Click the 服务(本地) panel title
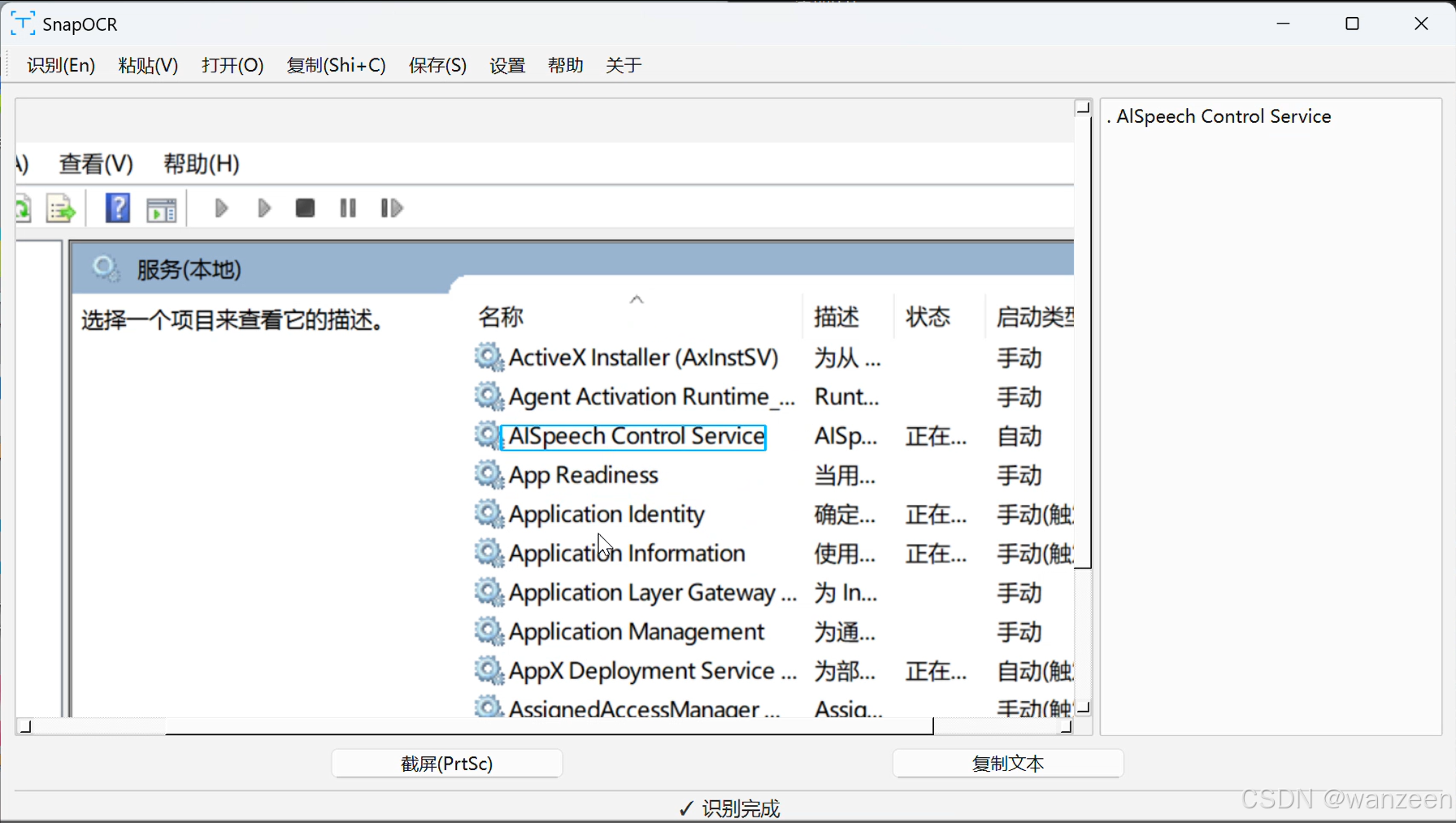 tap(189, 269)
